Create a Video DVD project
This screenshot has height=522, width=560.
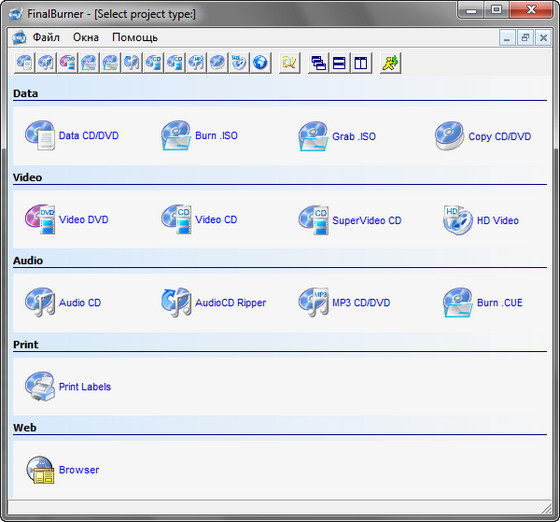point(67,219)
